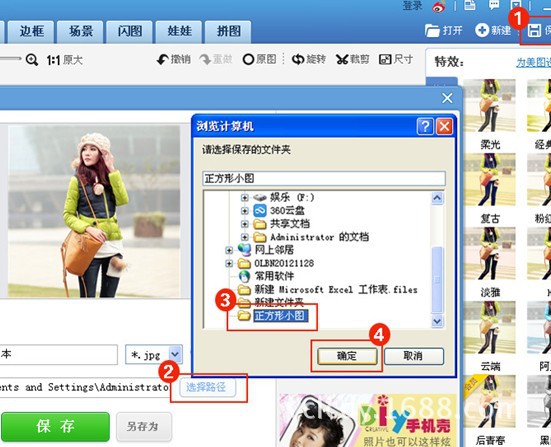Click the 旋转 rotate tool

tap(309, 59)
